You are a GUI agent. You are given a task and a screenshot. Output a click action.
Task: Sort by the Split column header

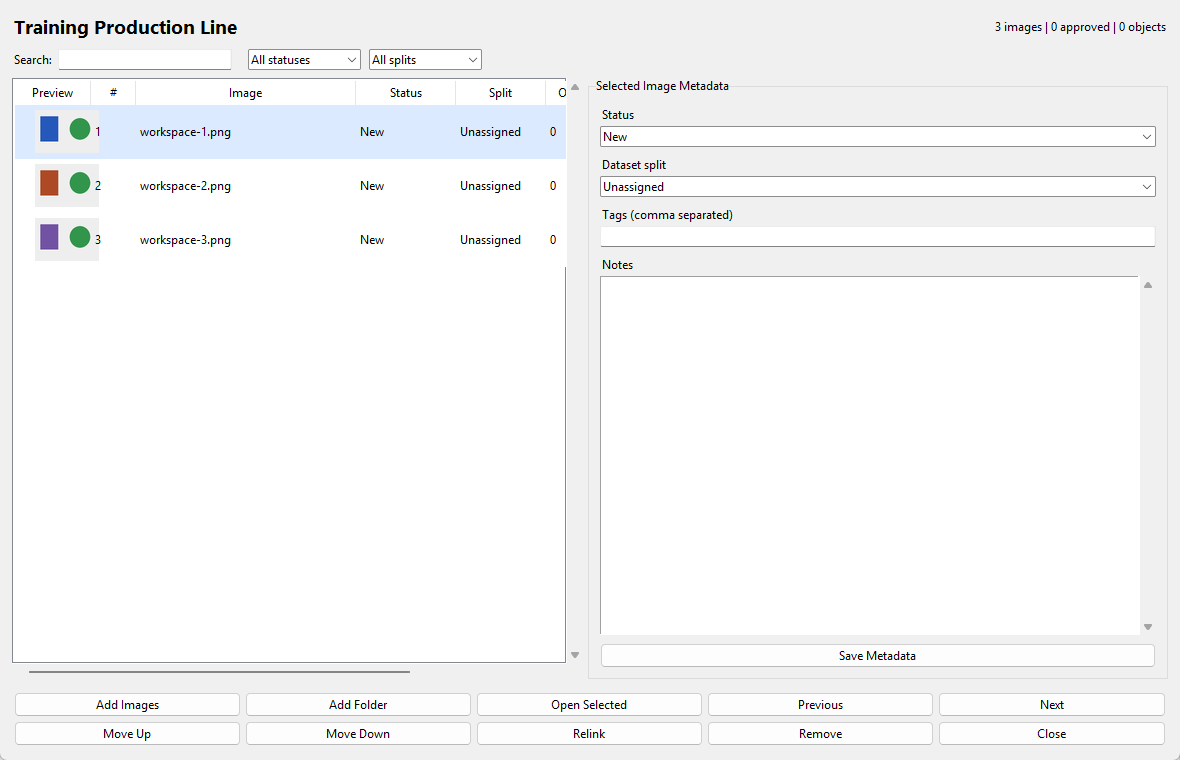[x=500, y=93]
